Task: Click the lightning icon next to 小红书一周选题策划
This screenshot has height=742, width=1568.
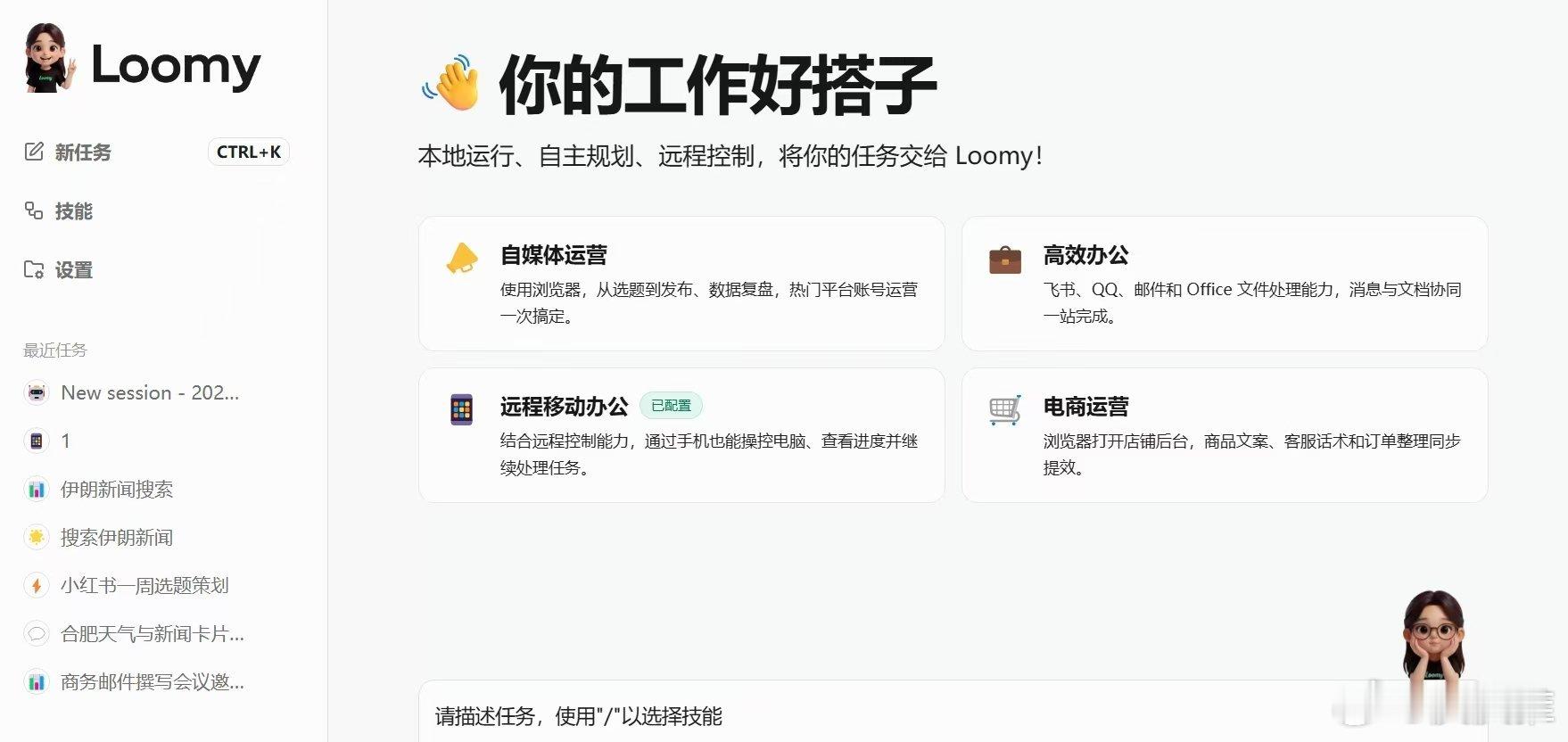Action: [37, 585]
